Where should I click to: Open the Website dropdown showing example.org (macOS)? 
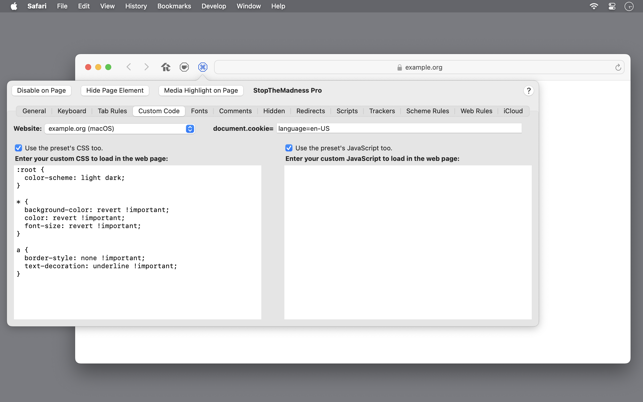coord(120,128)
